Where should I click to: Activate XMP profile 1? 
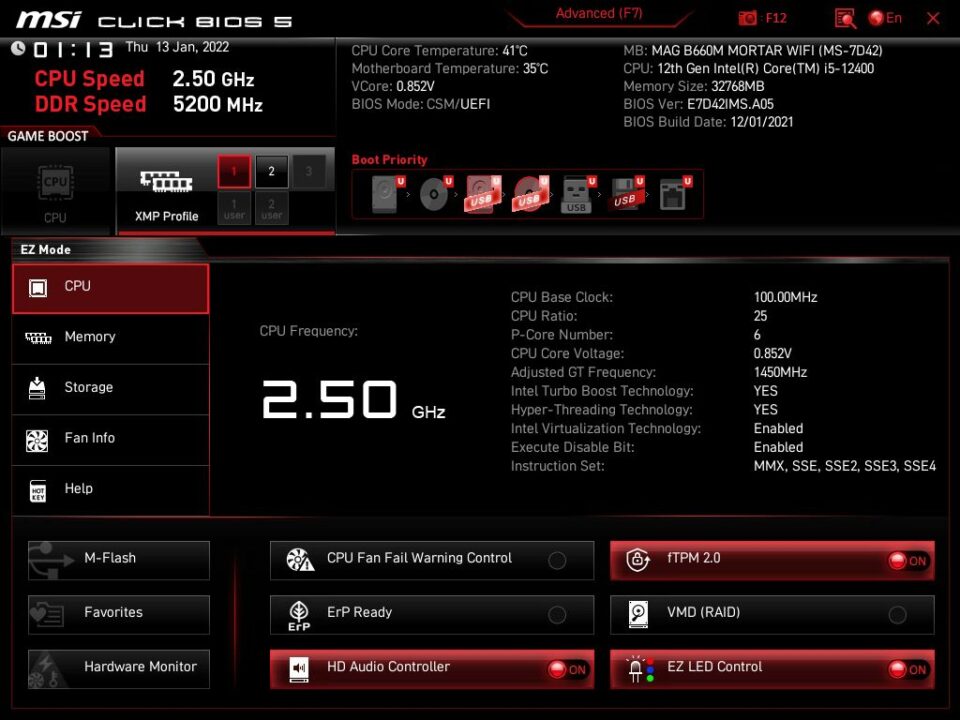click(234, 171)
